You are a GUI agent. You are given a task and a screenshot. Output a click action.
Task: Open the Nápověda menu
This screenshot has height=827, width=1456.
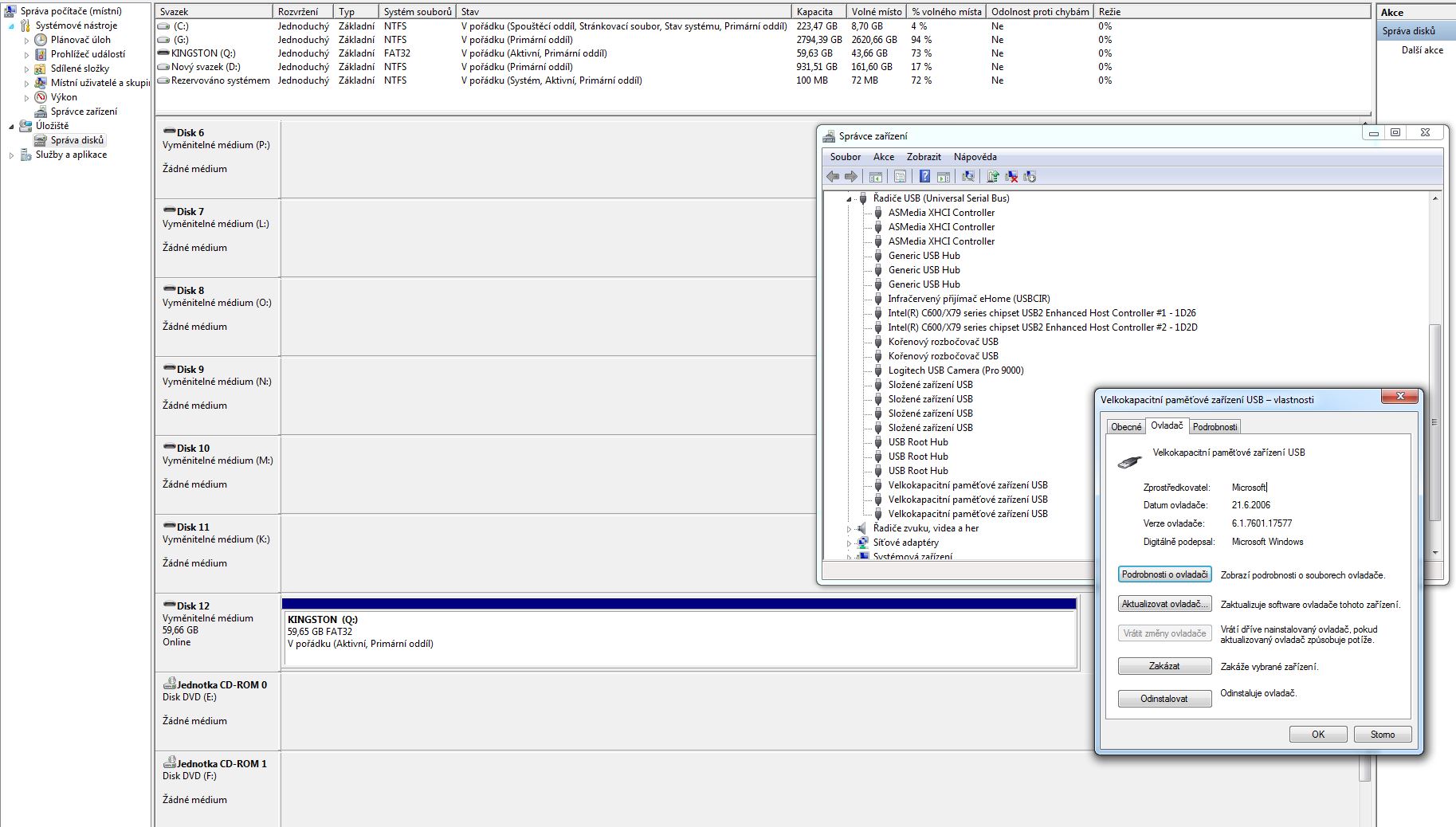pyautogui.click(x=975, y=157)
